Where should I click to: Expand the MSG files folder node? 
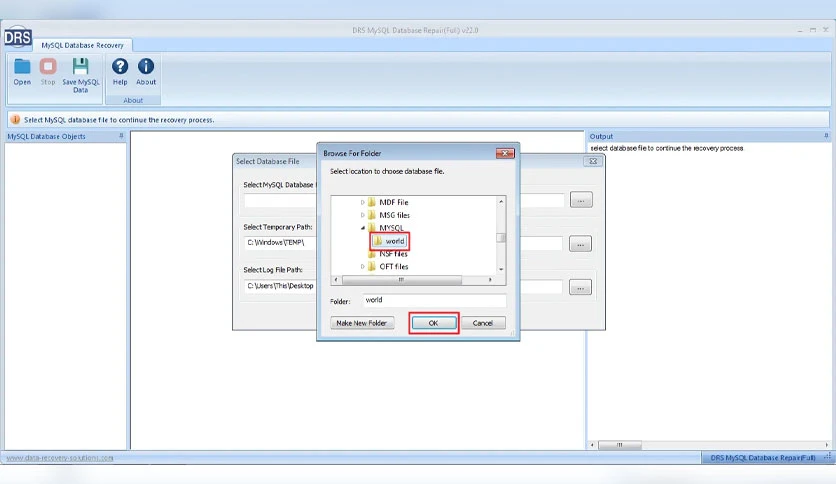pos(363,215)
